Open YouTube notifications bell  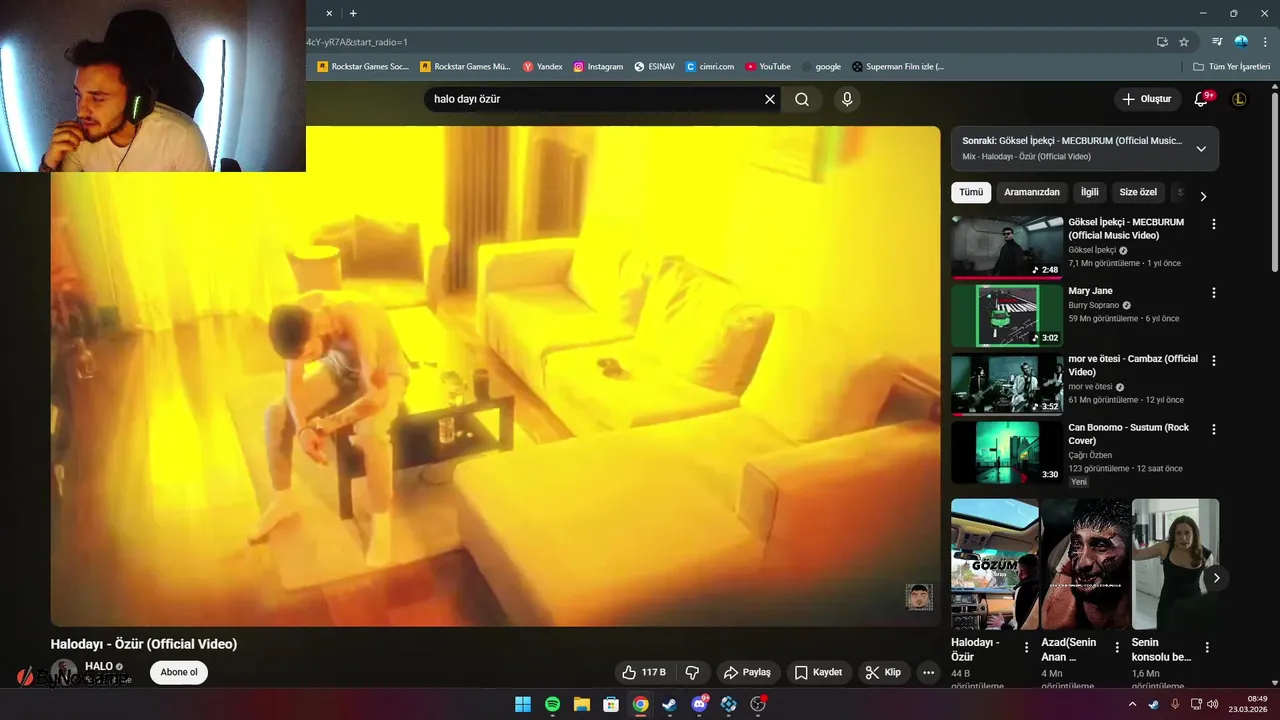pos(1202,99)
